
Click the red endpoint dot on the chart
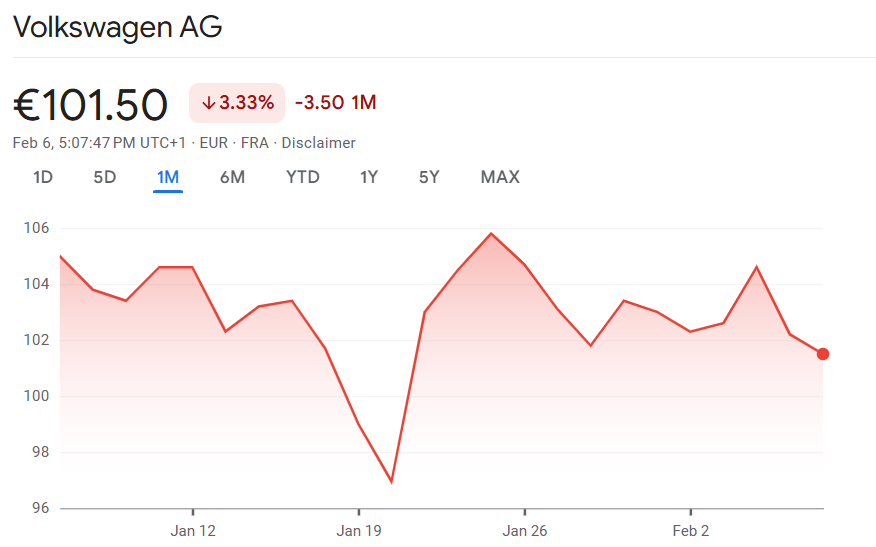822,354
